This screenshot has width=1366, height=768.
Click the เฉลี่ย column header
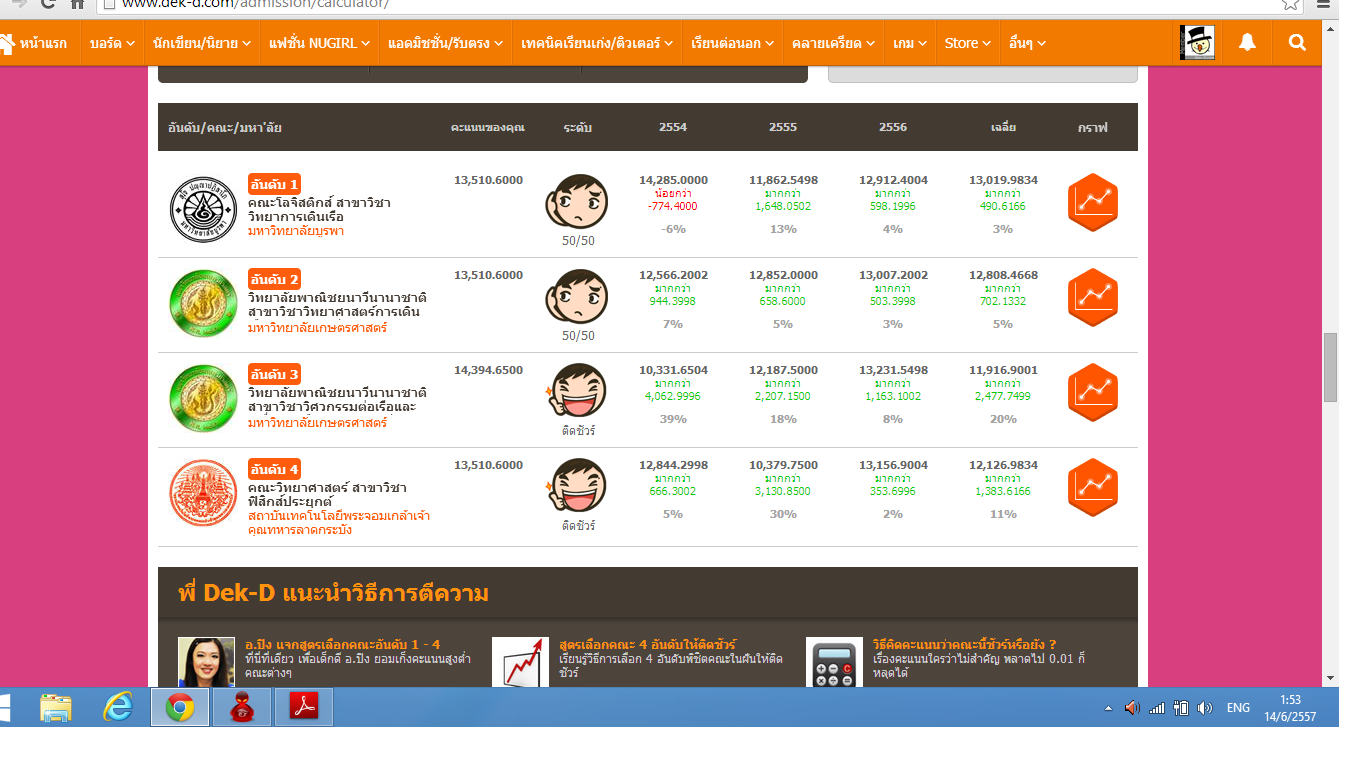pyautogui.click(x=1003, y=127)
